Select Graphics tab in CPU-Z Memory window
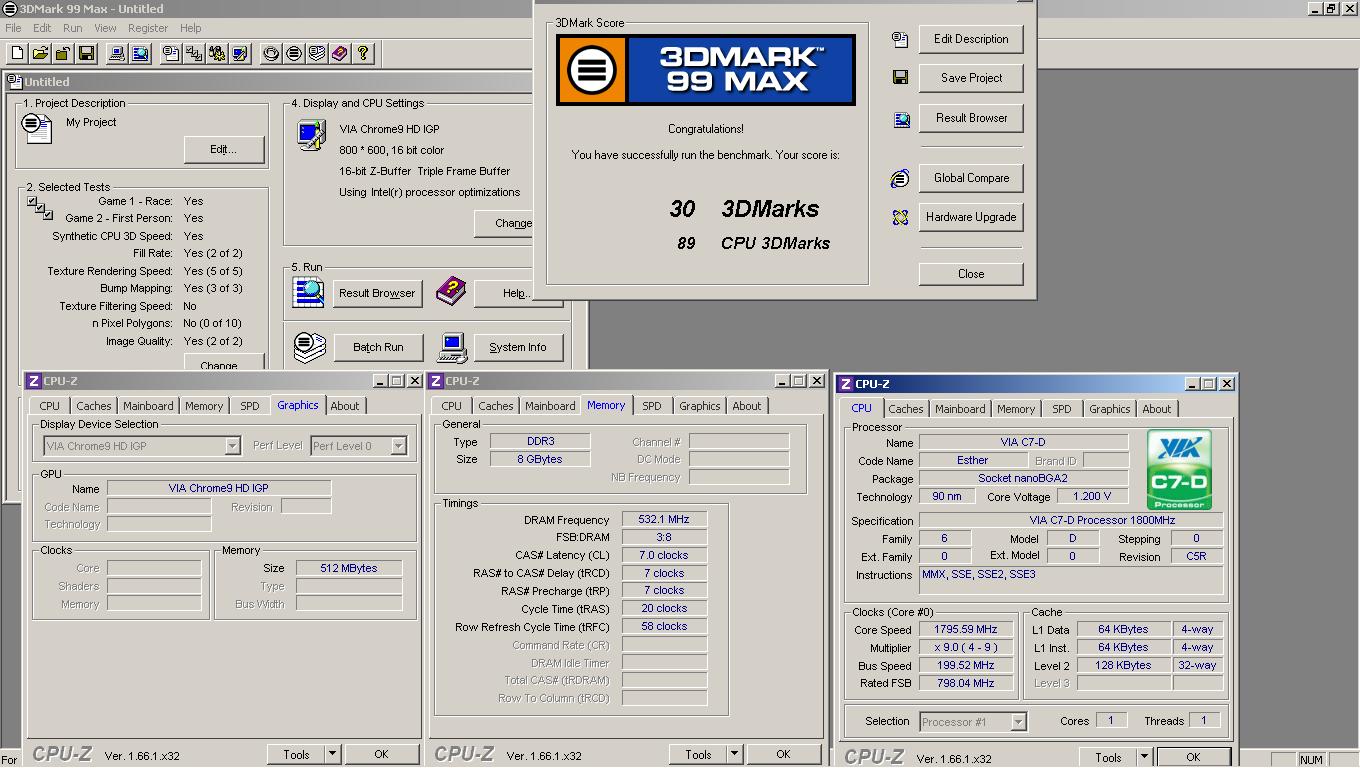The height and width of the screenshot is (768, 1360). (x=700, y=406)
